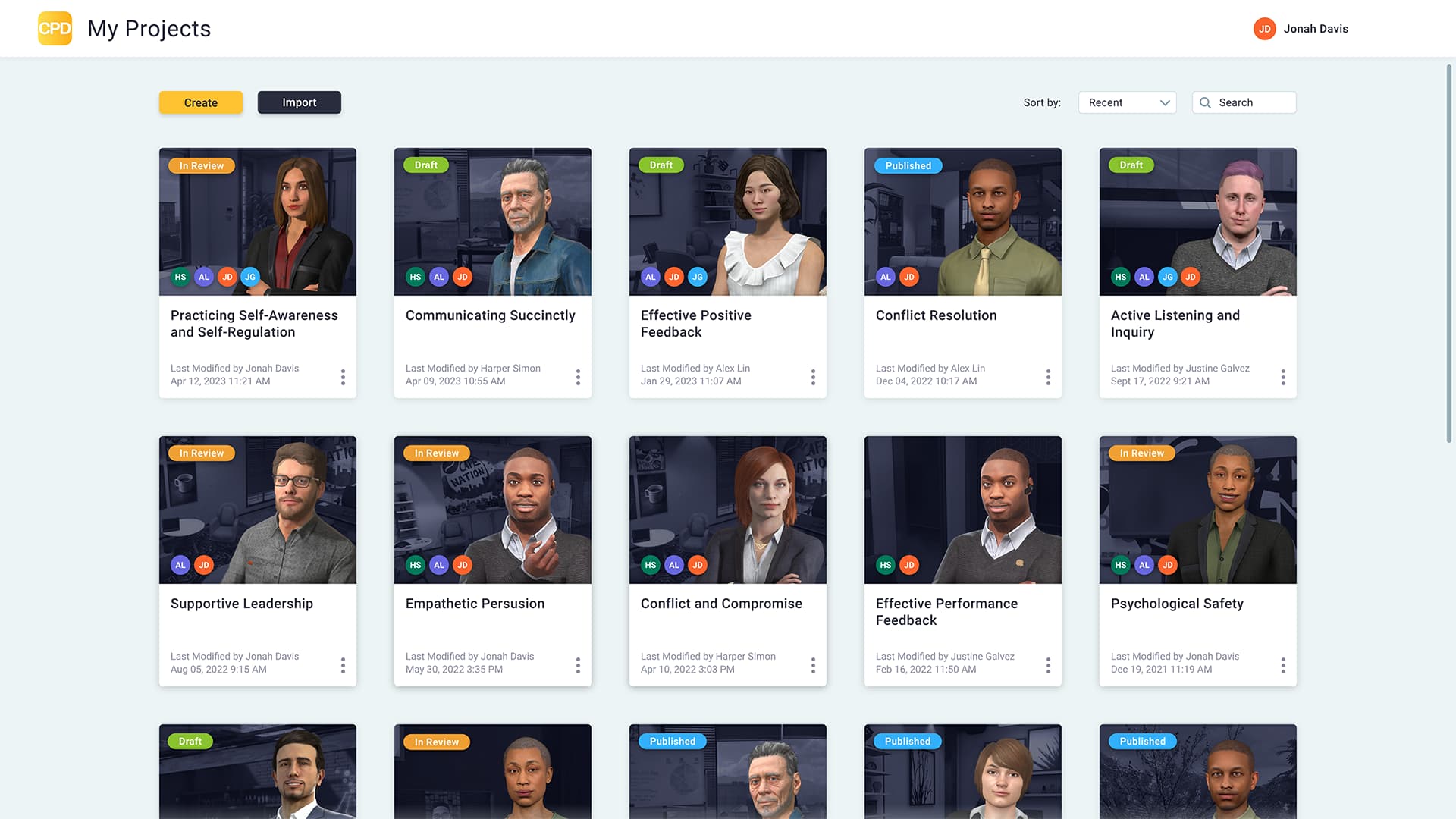The height and width of the screenshot is (819, 1456).
Task: Click Draft badge on Communicating Succinctly card
Action: (x=426, y=165)
